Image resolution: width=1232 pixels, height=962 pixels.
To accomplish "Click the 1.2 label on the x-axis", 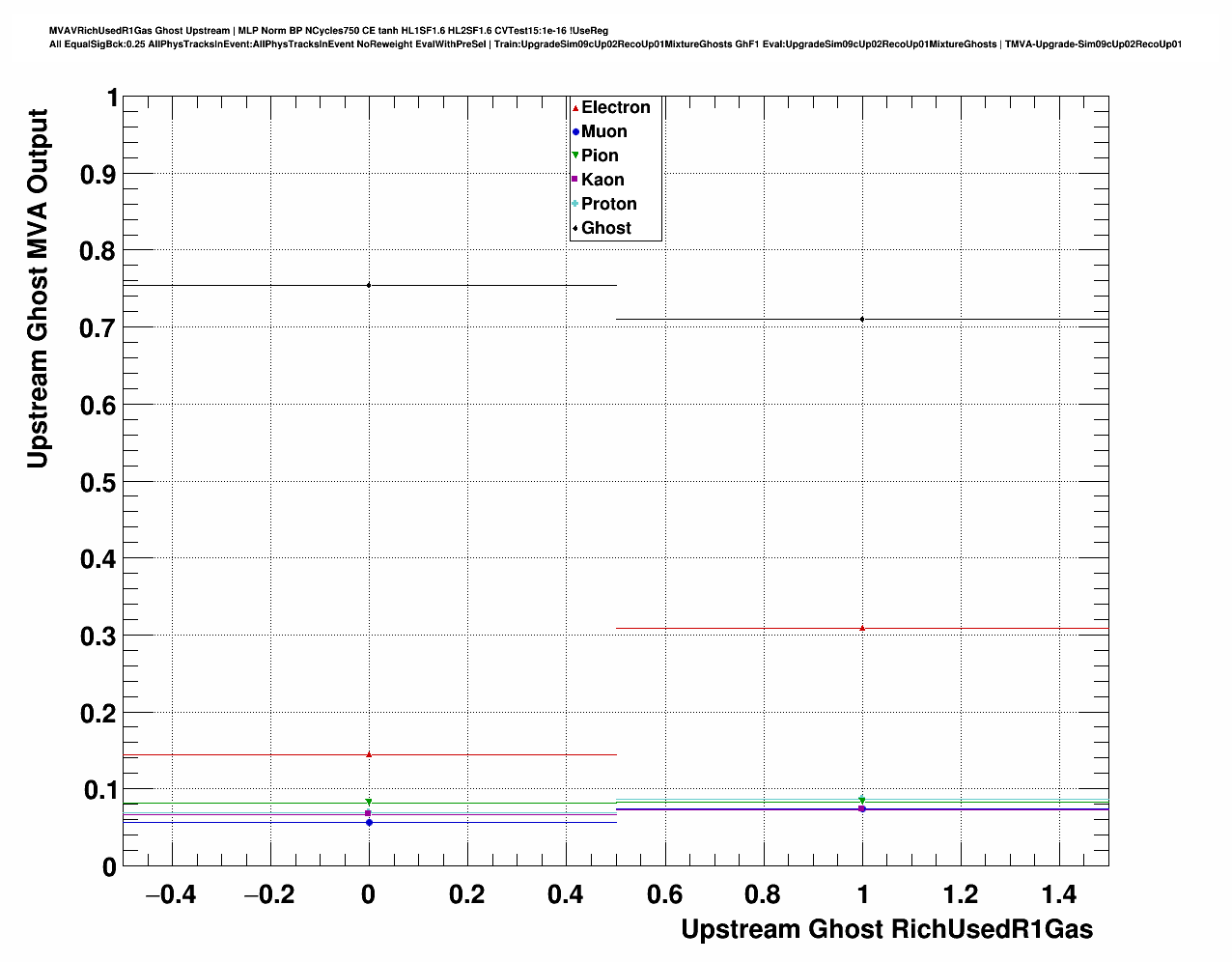I will pyautogui.click(x=961, y=895).
